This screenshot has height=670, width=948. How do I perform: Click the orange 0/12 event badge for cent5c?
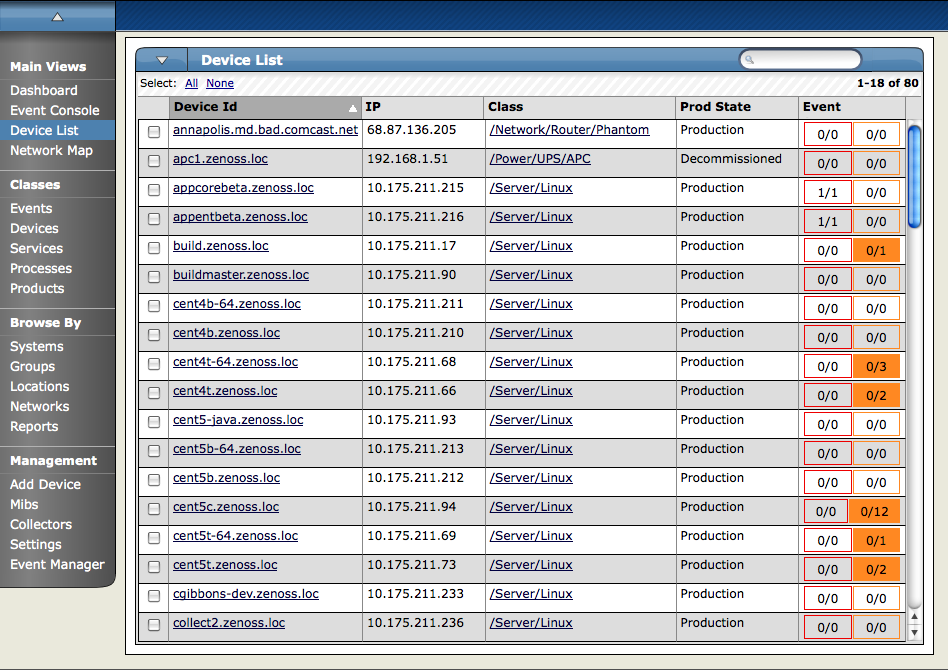coord(874,512)
